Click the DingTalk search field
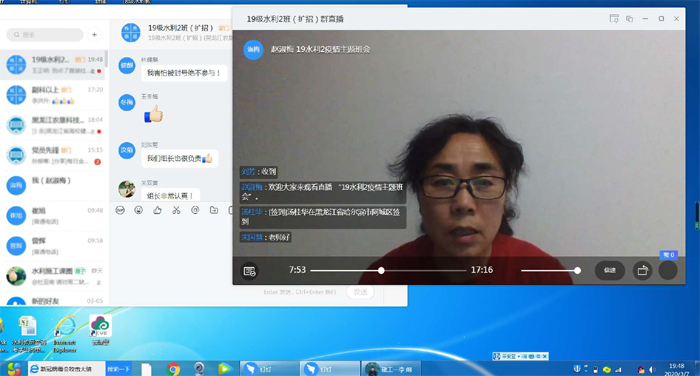700x376 pixels. [45, 34]
